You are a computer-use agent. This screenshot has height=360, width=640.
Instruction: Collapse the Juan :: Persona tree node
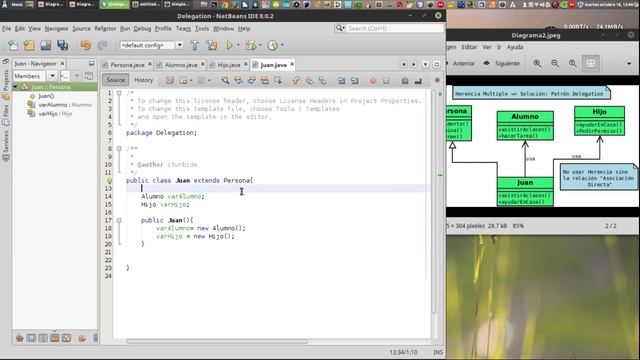(16, 87)
